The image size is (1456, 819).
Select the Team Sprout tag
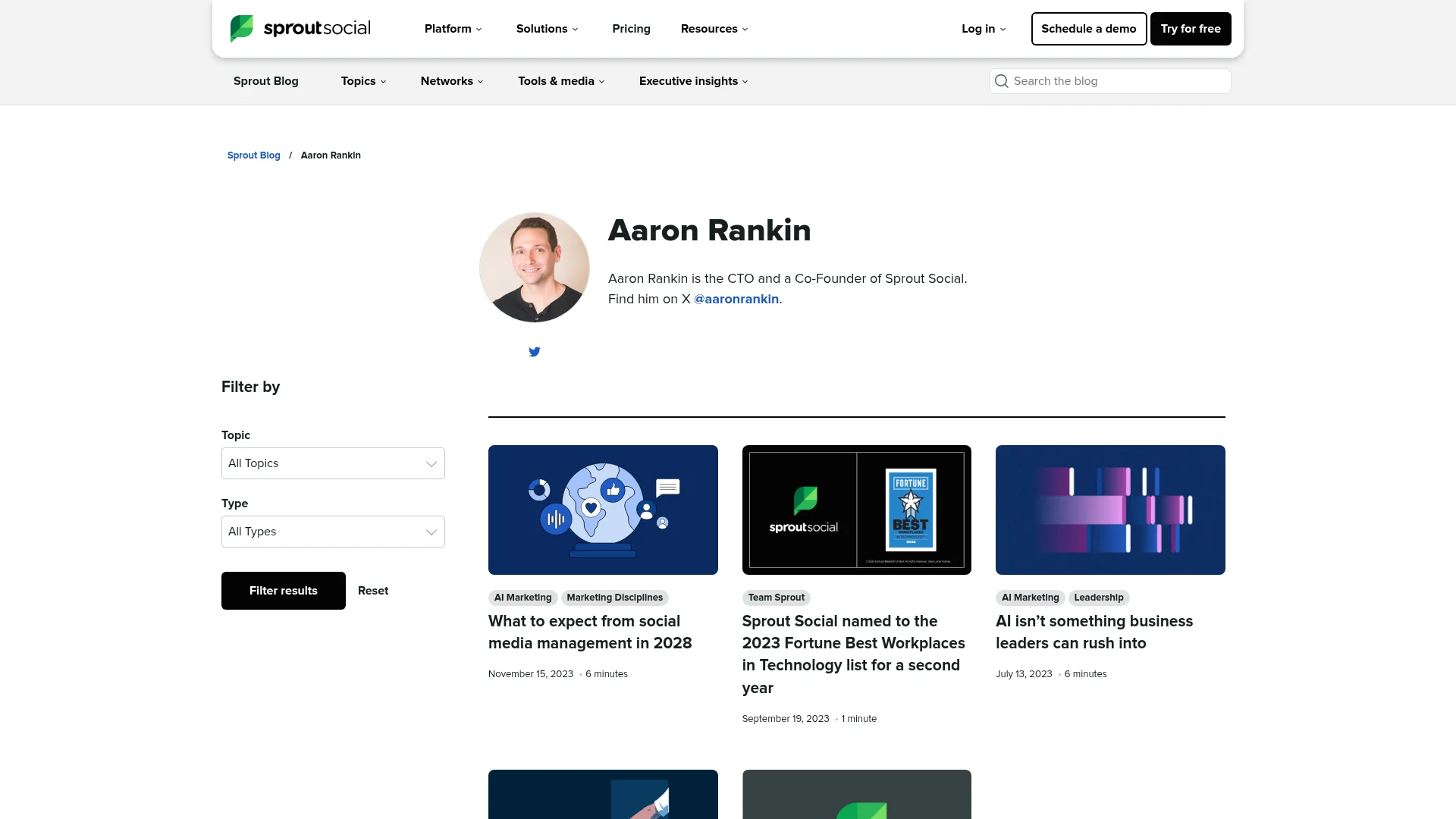coord(777,598)
